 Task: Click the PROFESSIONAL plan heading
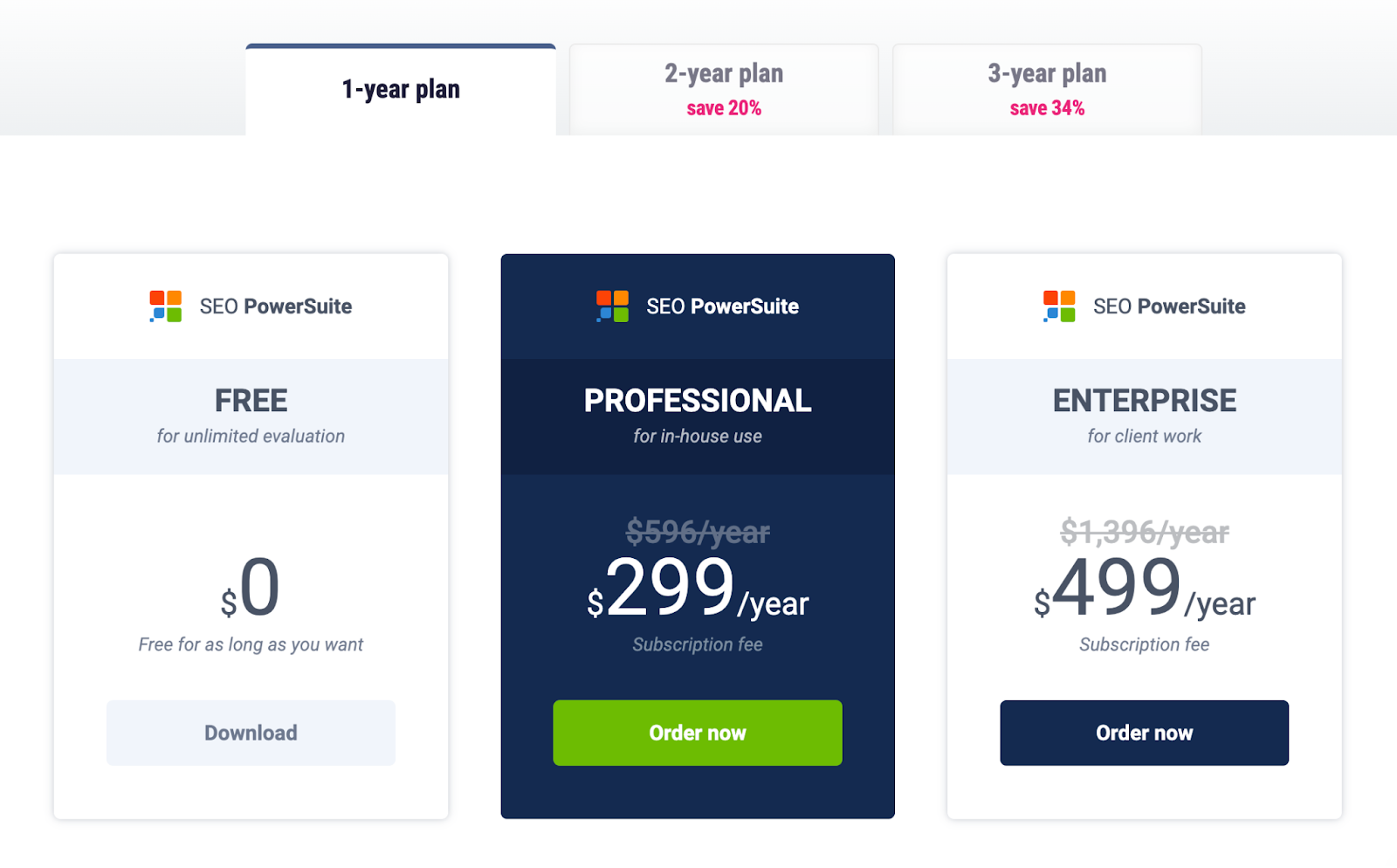(x=698, y=401)
